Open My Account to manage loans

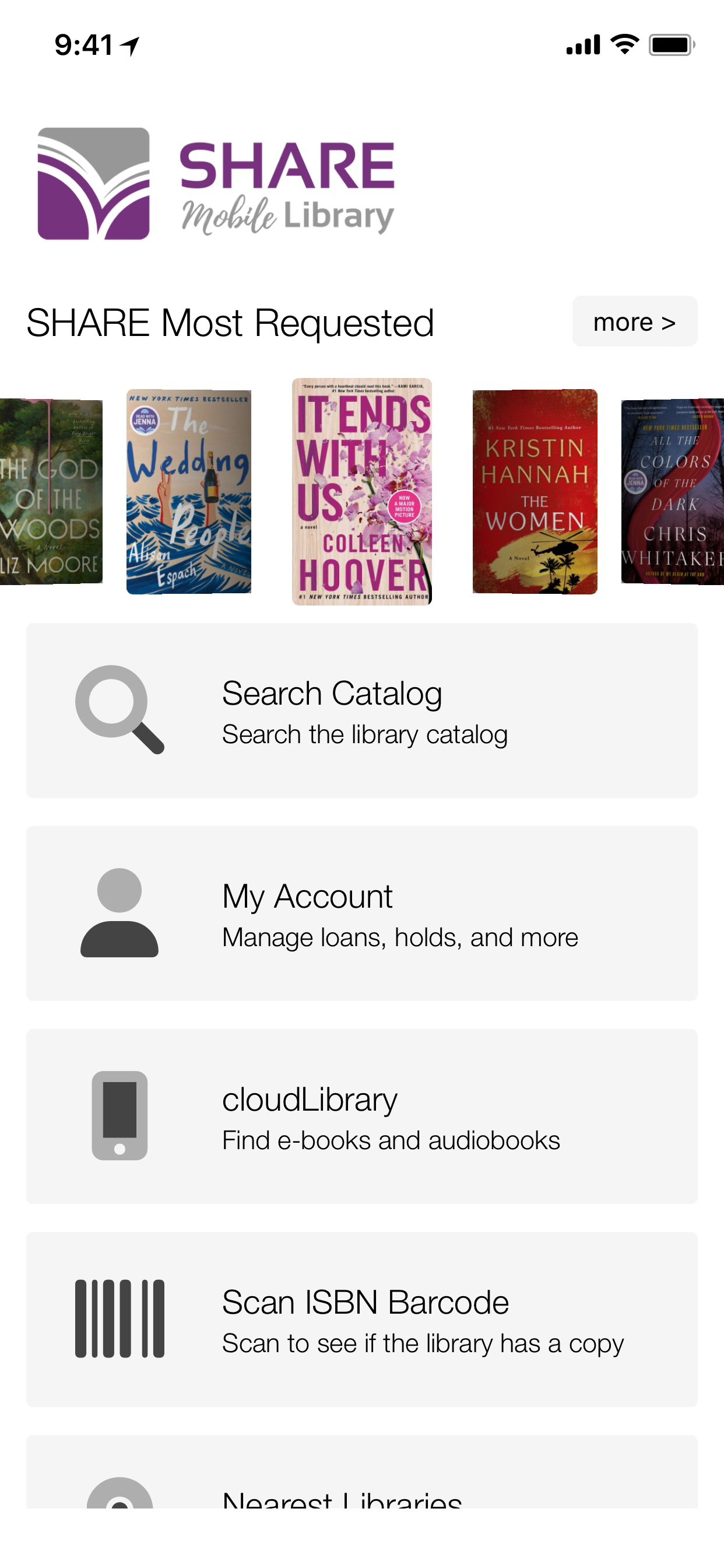362,913
